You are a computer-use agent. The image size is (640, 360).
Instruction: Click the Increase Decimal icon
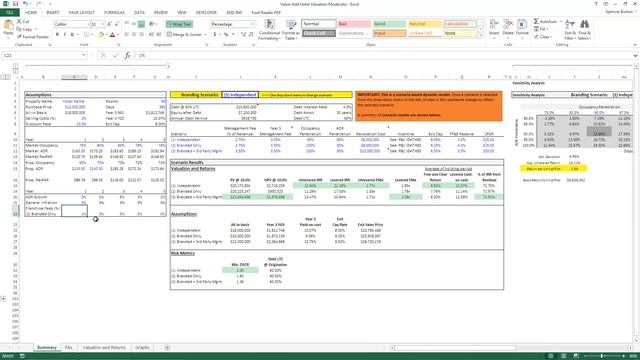click(x=244, y=35)
